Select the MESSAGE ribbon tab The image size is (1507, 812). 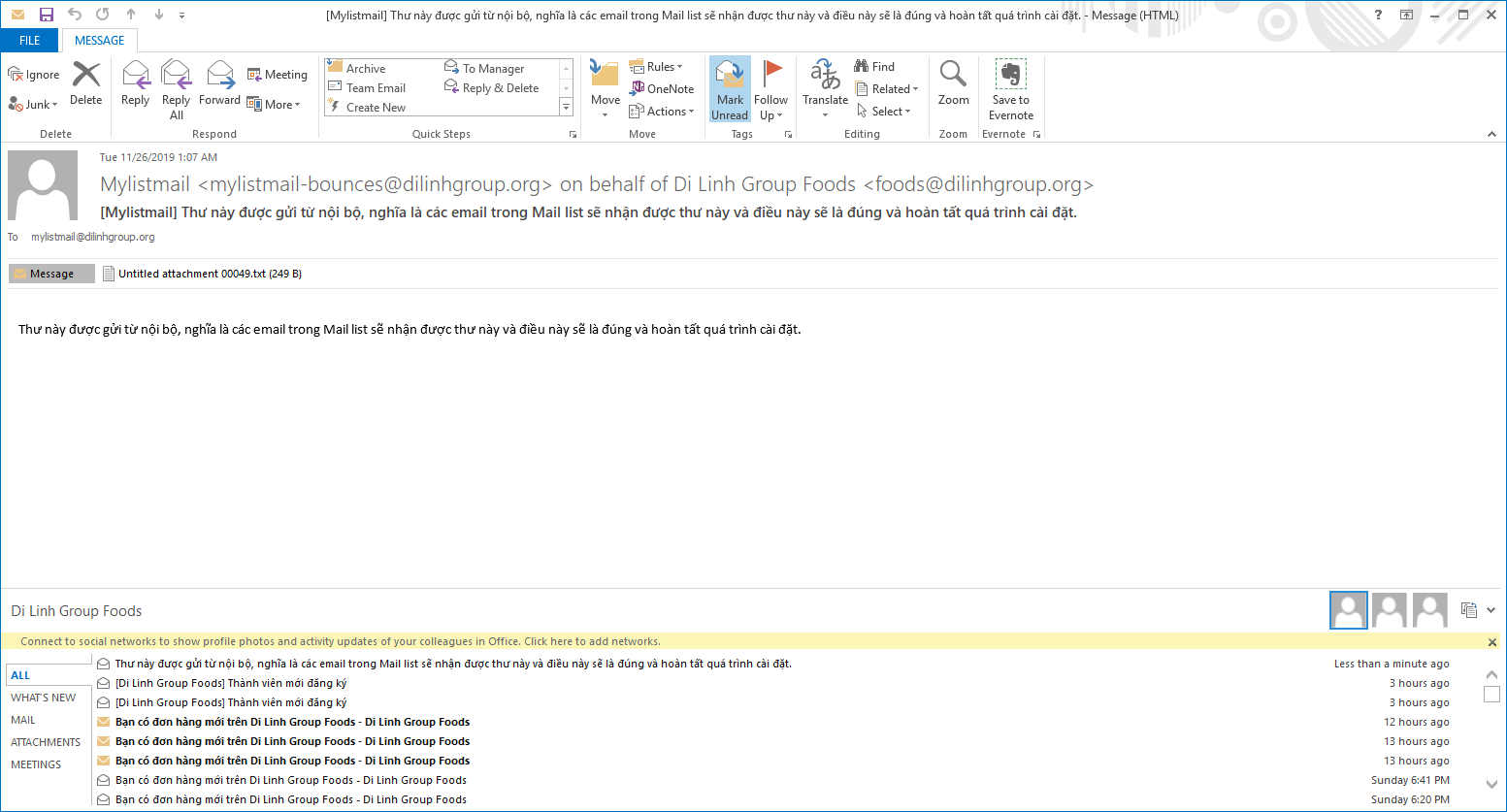(x=100, y=40)
